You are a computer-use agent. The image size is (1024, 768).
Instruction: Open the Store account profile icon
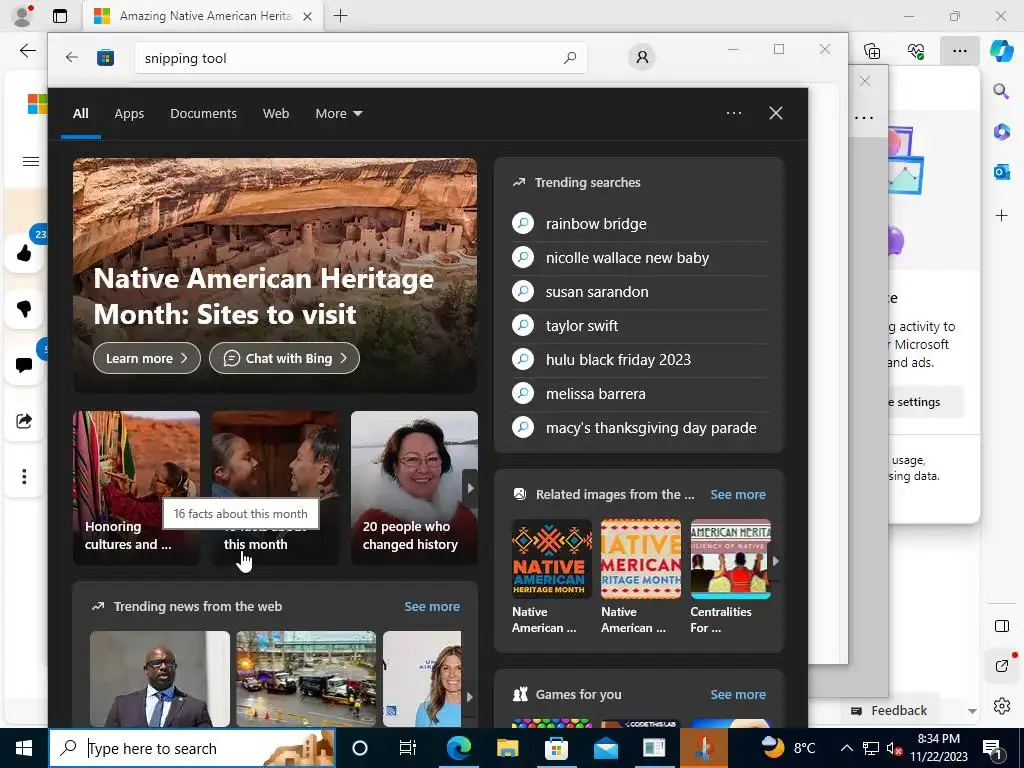pyautogui.click(x=642, y=57)
